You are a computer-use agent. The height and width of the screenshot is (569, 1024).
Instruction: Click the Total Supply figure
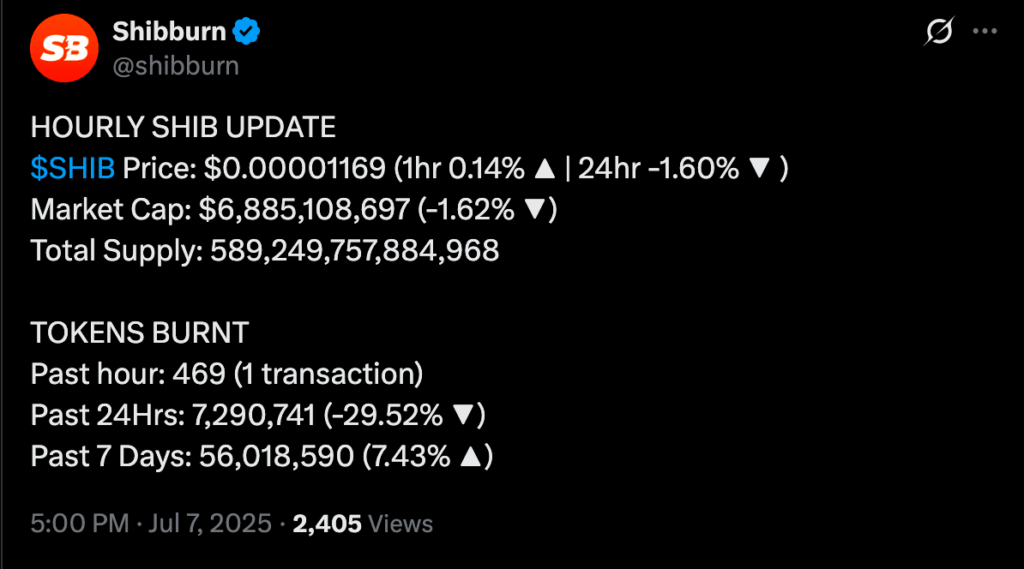pos(355,251)
